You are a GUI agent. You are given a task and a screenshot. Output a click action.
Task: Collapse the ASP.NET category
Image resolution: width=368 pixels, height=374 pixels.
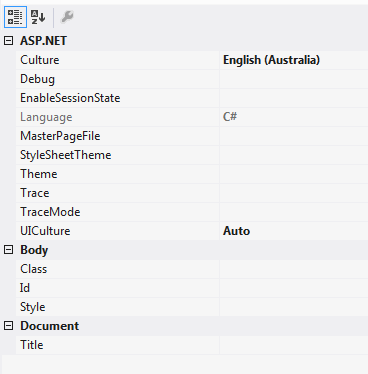tap(8, 41)
